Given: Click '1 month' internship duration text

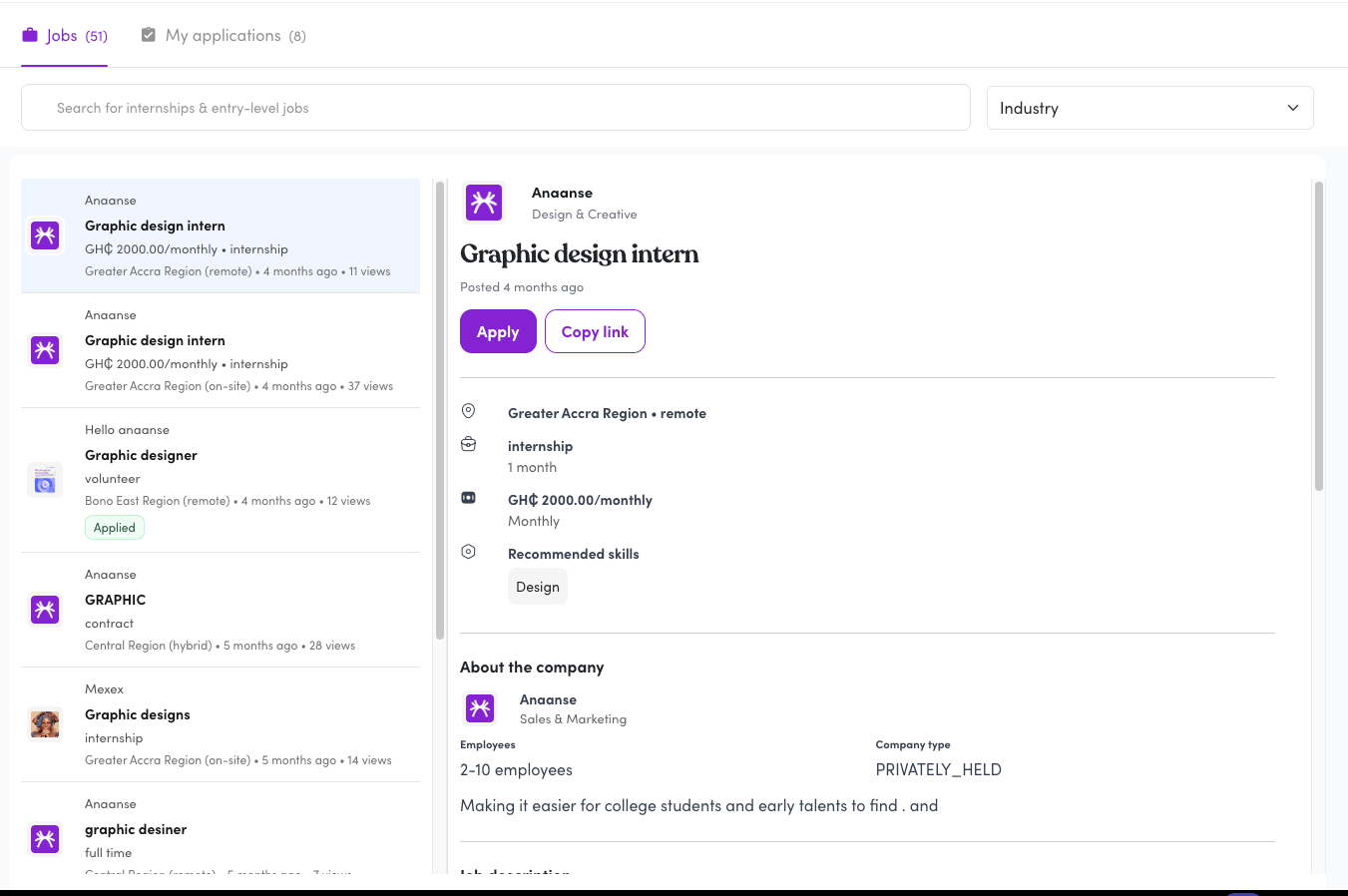Looking at the screenshot, I should coord(532,467).
